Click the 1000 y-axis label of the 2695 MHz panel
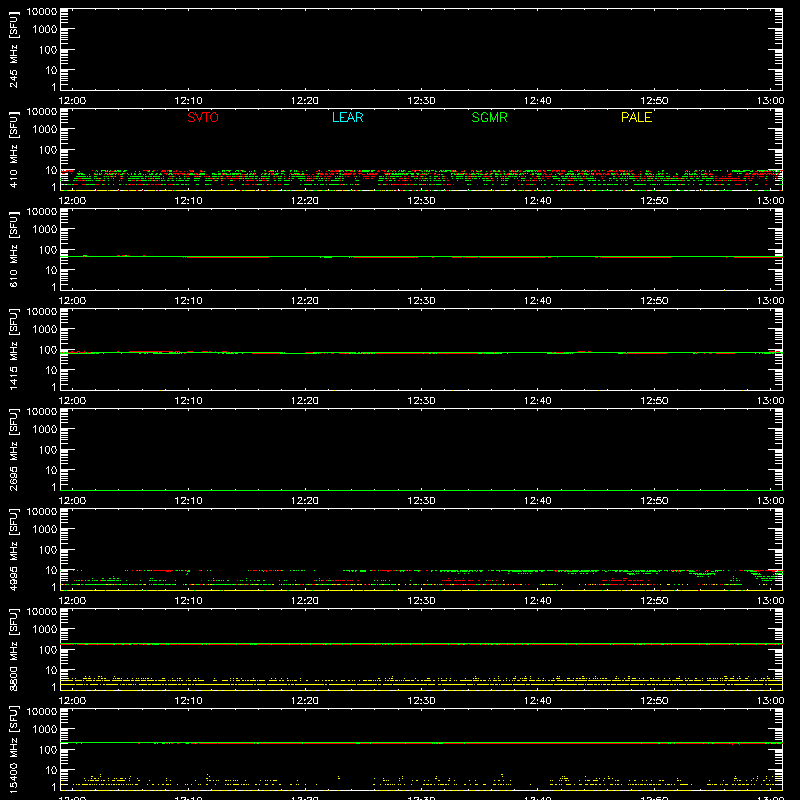Screen dimensions: 800x800 click(x=45, y=430)
